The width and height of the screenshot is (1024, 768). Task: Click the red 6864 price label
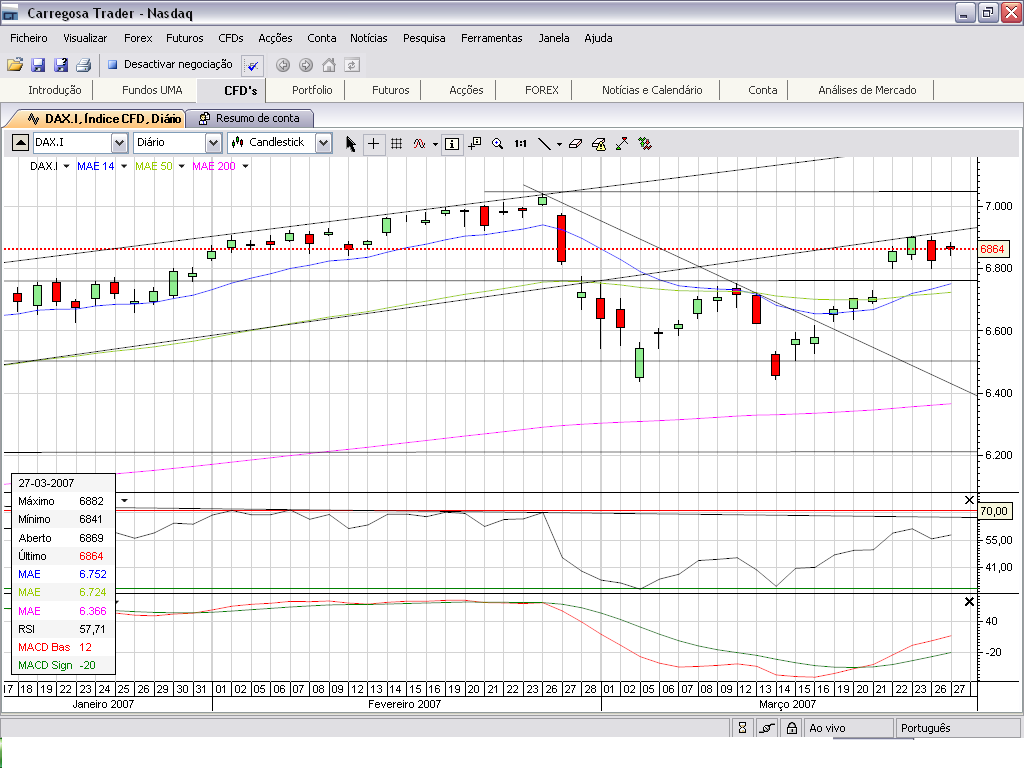pos(992,249)
